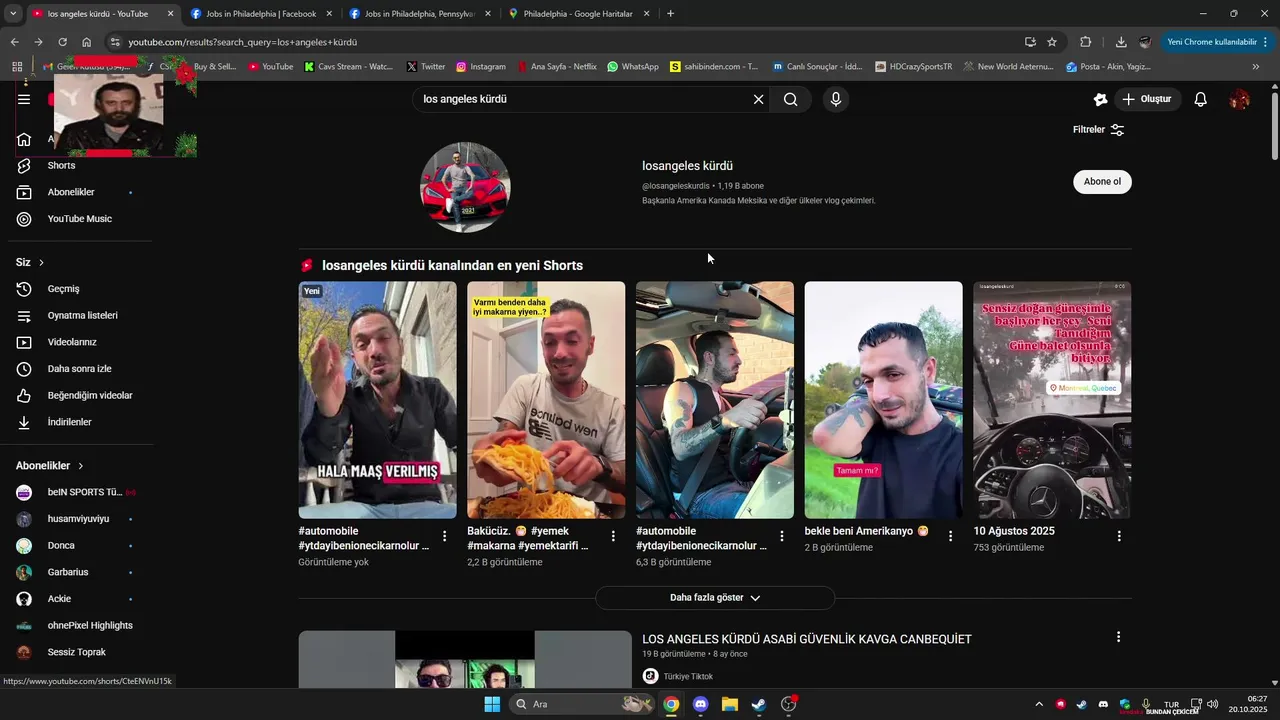Open the WhatsApp bookmark
The height and width of the screenshot is (720, 1280).
pyautogui.click(x=632, y=67)
